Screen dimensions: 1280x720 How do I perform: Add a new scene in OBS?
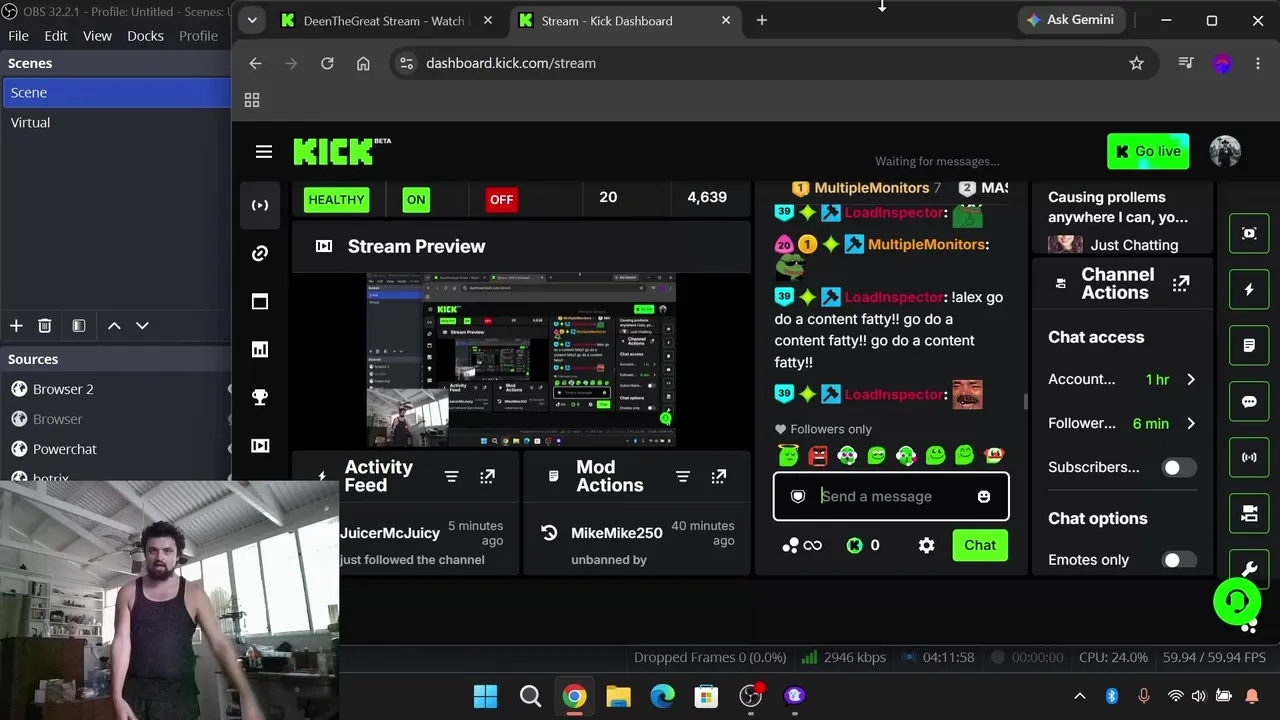(16, 325)
